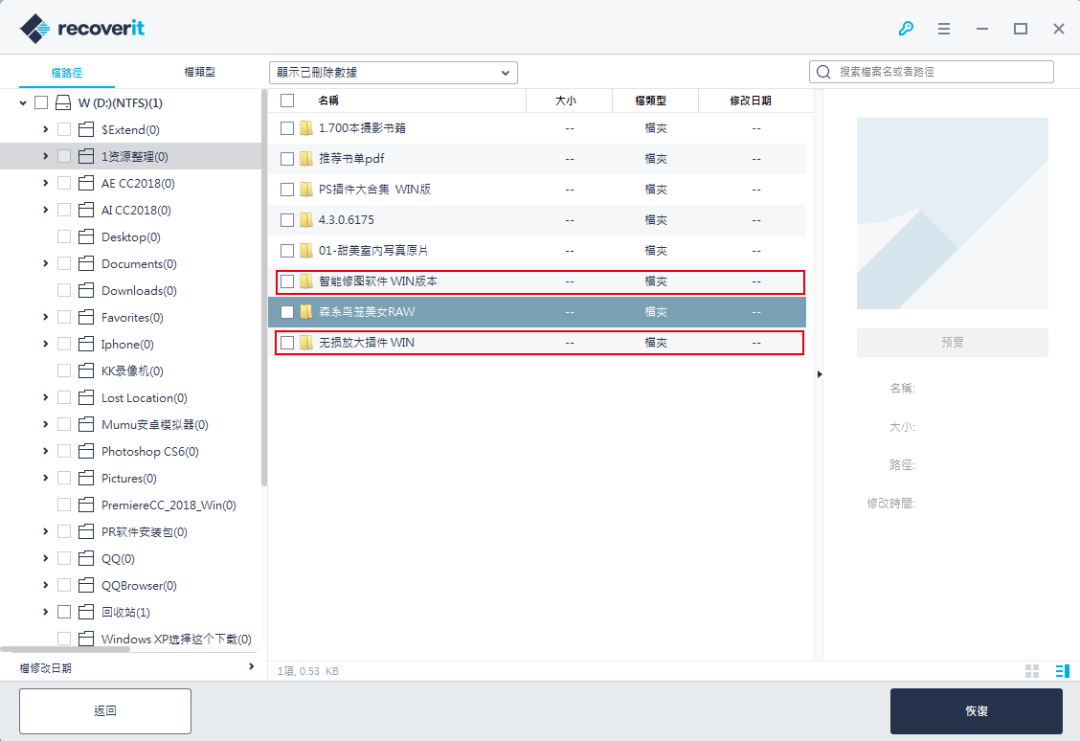Select the QQBrowser(0) tree item

click(139, 585)
